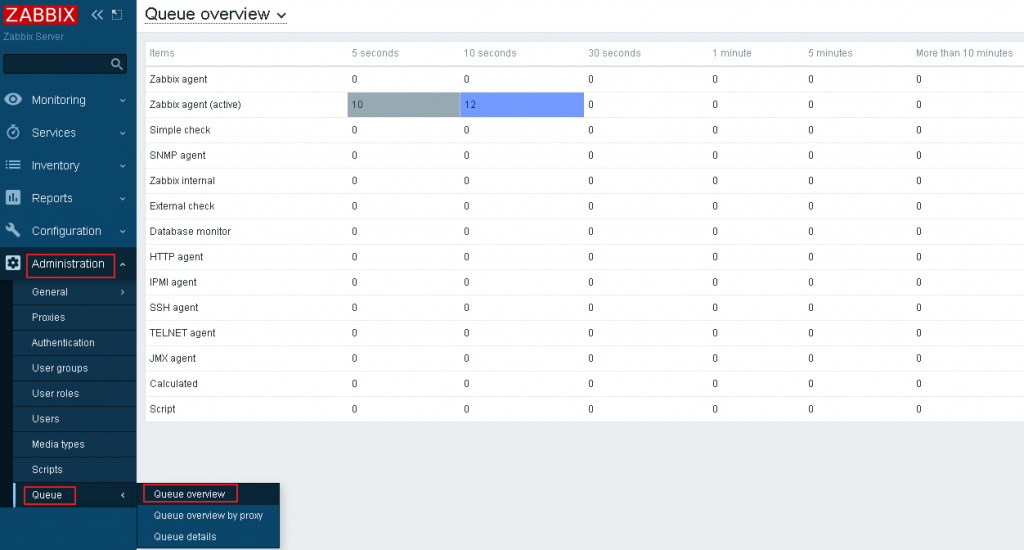Viewport: 1024px width, 550px height.
Task: Click the Queue submenu arrow
Action: 122,495
